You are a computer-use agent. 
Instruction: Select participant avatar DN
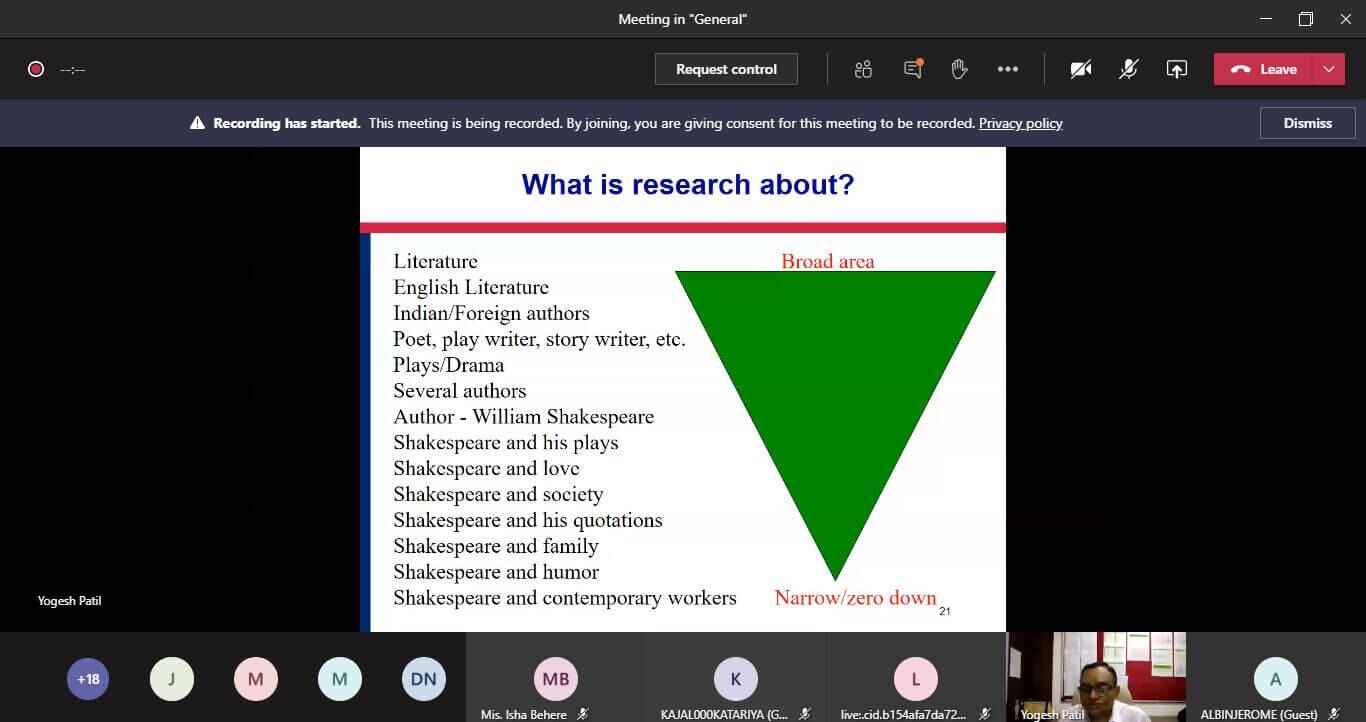pos(424,679)
